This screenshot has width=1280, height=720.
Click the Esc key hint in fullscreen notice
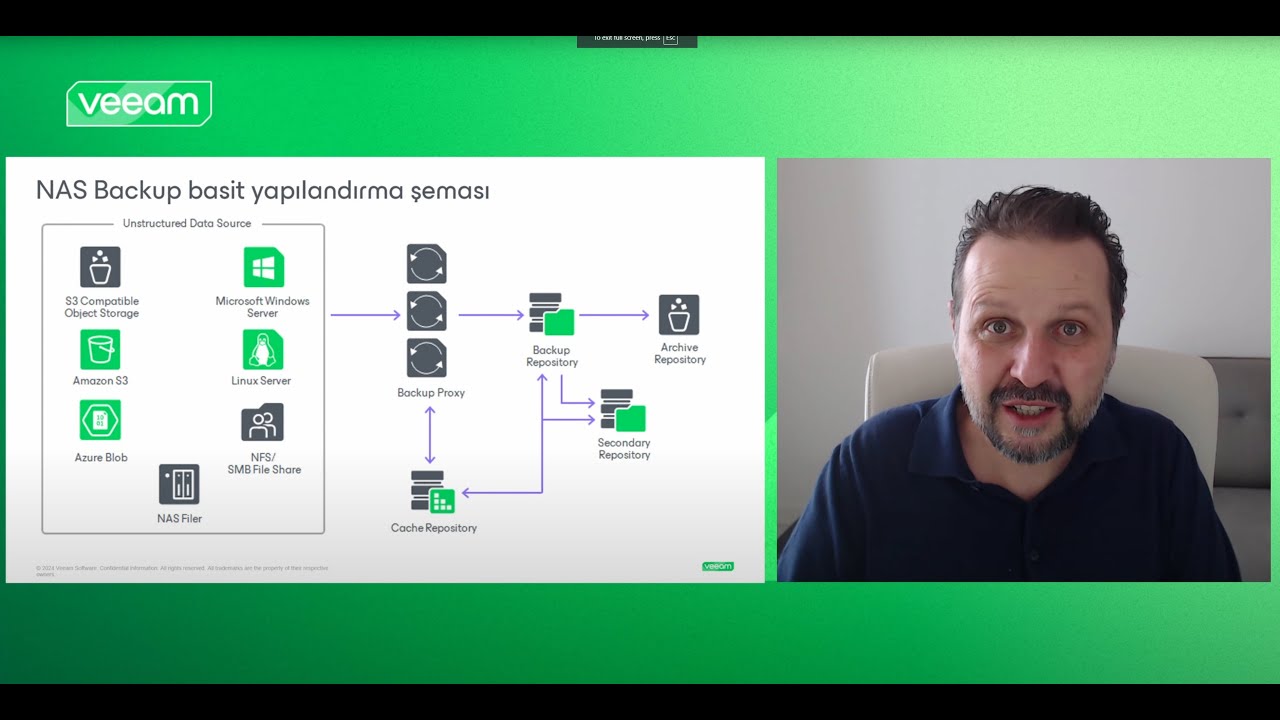(x=670, y=38)
